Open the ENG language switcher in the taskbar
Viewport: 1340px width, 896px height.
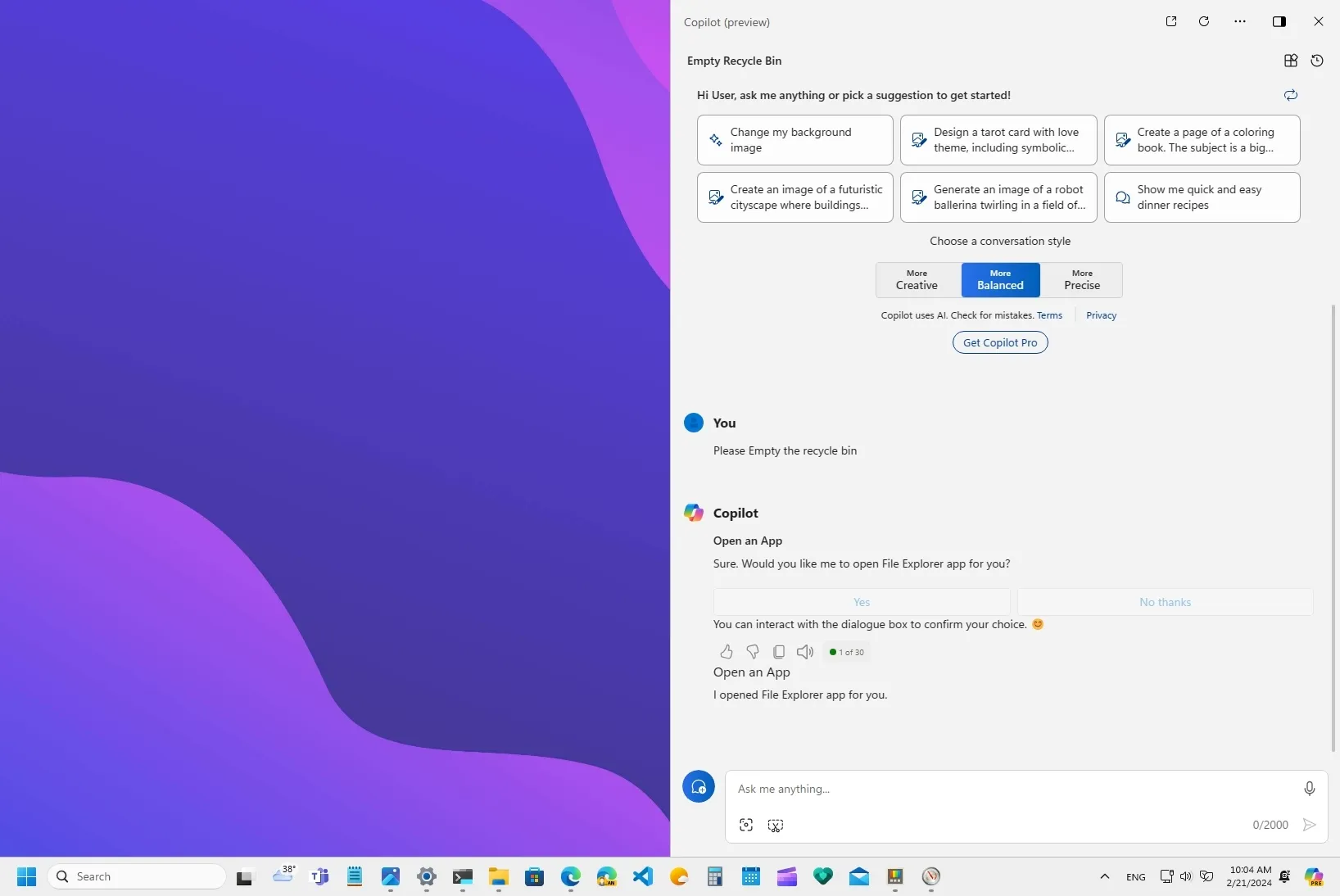point(1135,877)
